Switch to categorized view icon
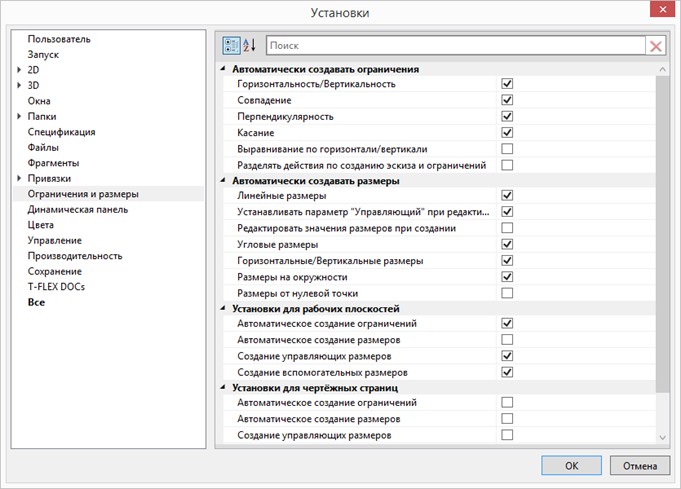Image resolution: width=681 pixels, height=489 pixels. click(231, 45)
